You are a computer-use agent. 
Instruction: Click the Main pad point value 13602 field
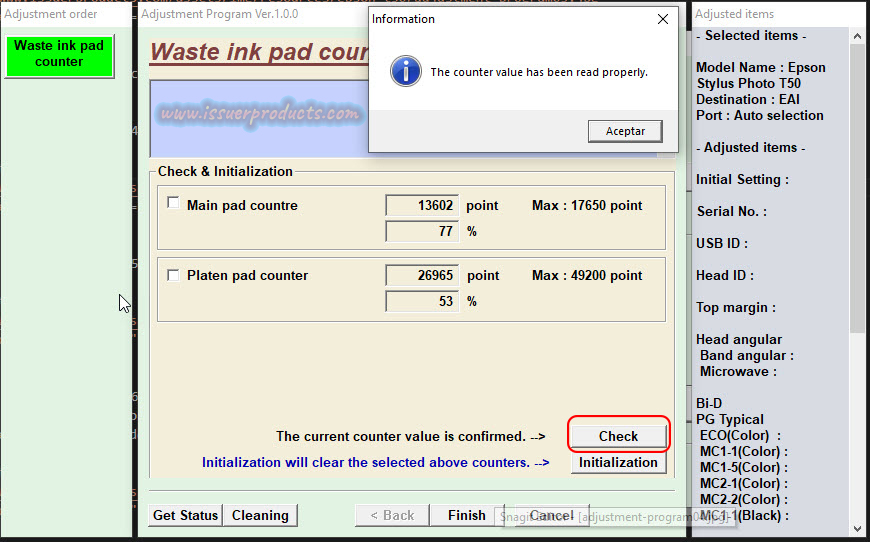pos(422,205)
